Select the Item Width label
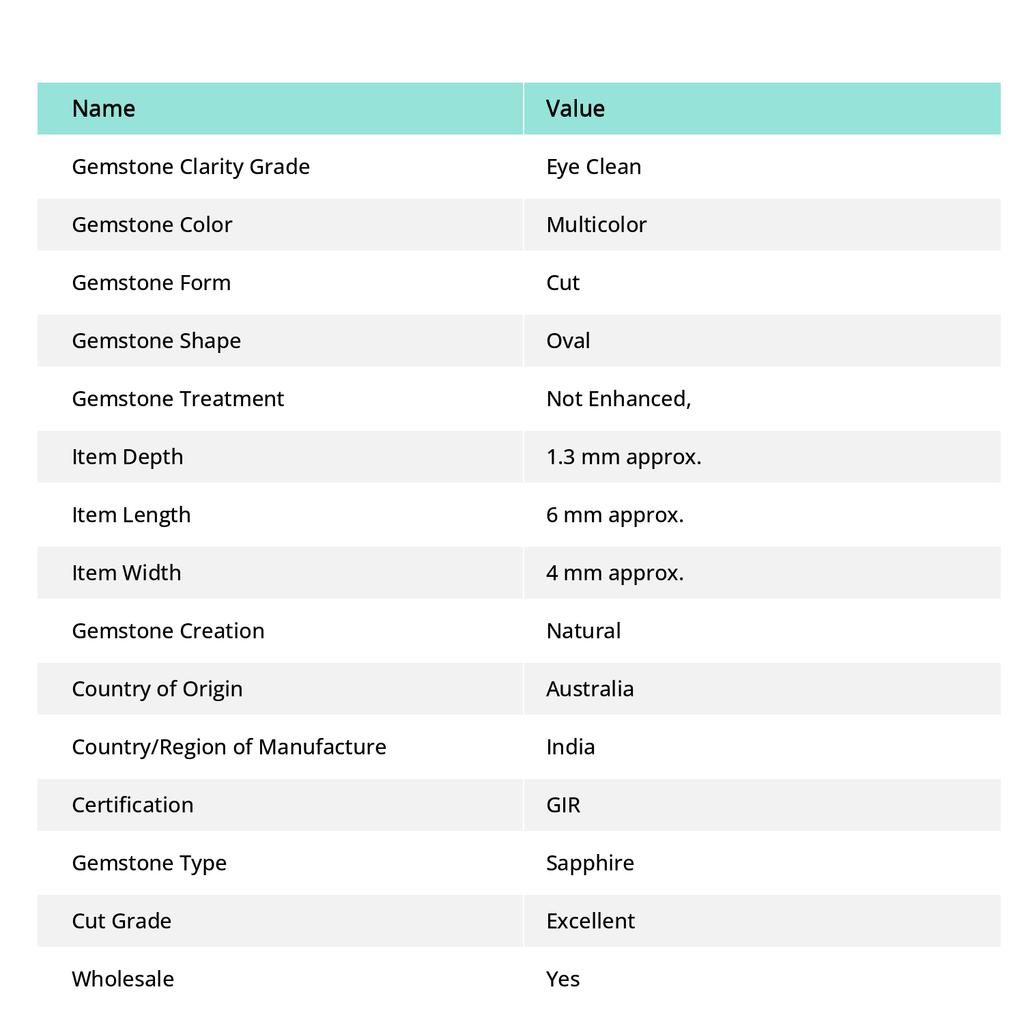The width and height of the screenshot is (1024, 1024). pos(127,573)
